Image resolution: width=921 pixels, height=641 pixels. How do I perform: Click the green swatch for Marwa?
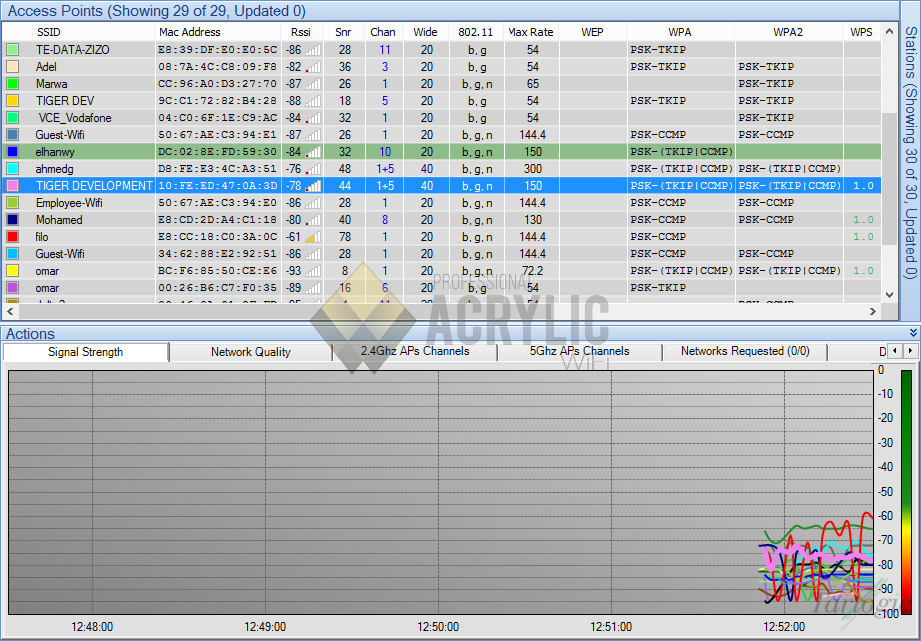point(12,84)
